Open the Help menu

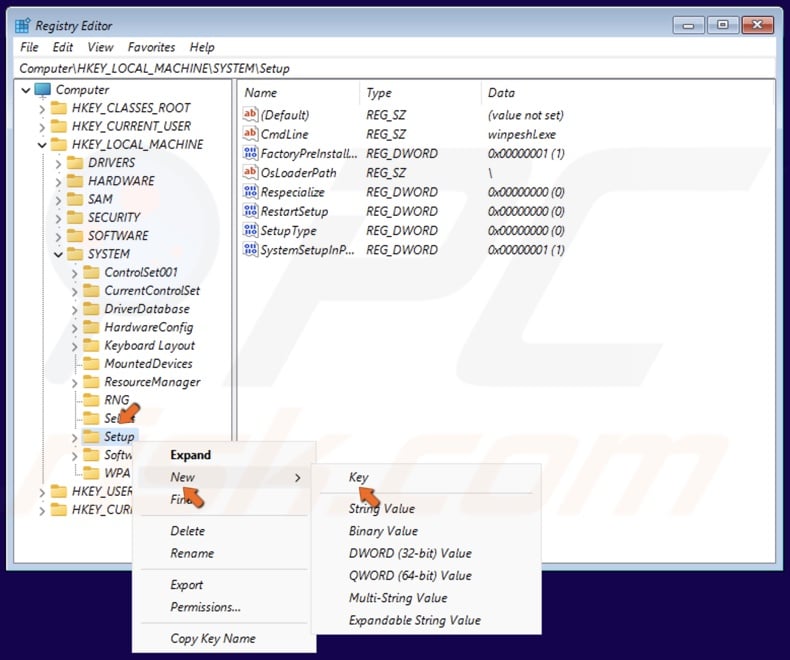coord(202,47)
